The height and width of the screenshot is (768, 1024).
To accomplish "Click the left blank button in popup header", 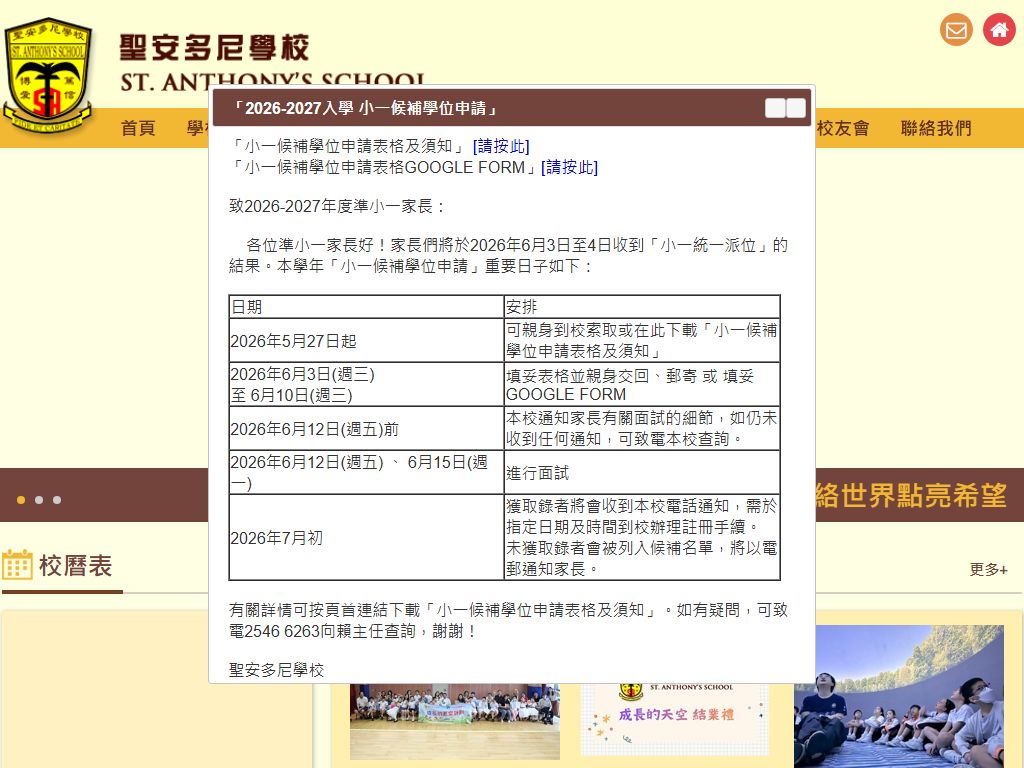I will 775,108.
